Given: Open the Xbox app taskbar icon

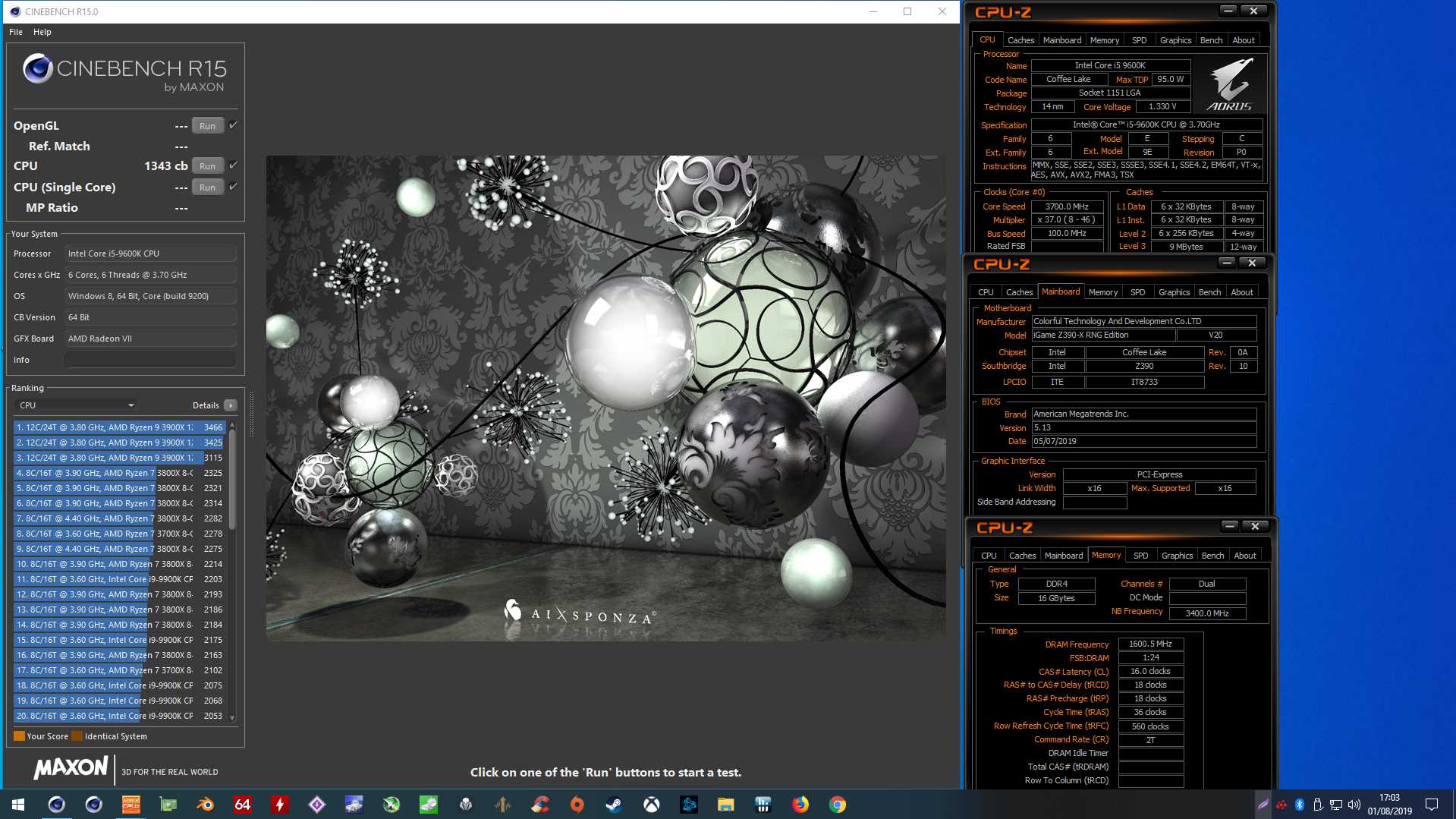Looking at the screenshot, I should (x=652, y=805).
